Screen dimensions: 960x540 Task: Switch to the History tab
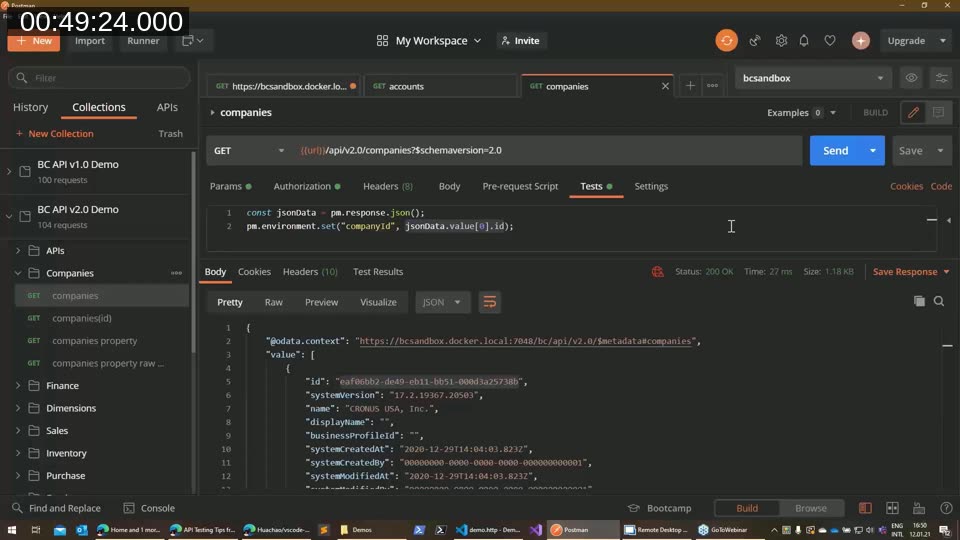31,107
